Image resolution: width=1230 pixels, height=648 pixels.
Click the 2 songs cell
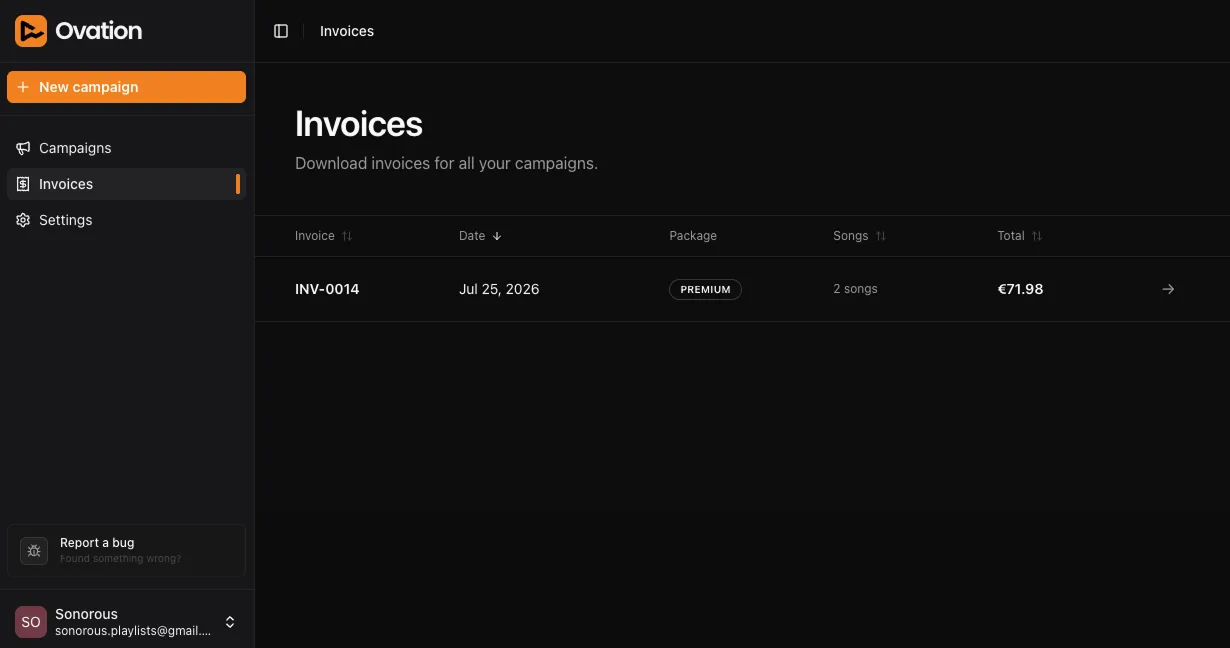click(855, 289)
